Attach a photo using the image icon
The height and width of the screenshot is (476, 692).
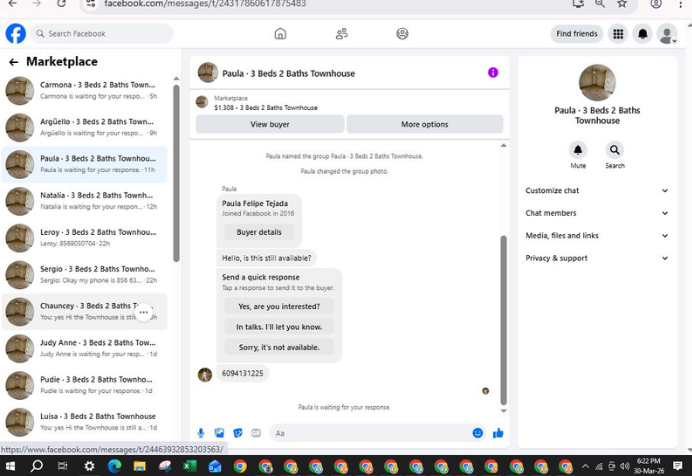pos(219,433)
